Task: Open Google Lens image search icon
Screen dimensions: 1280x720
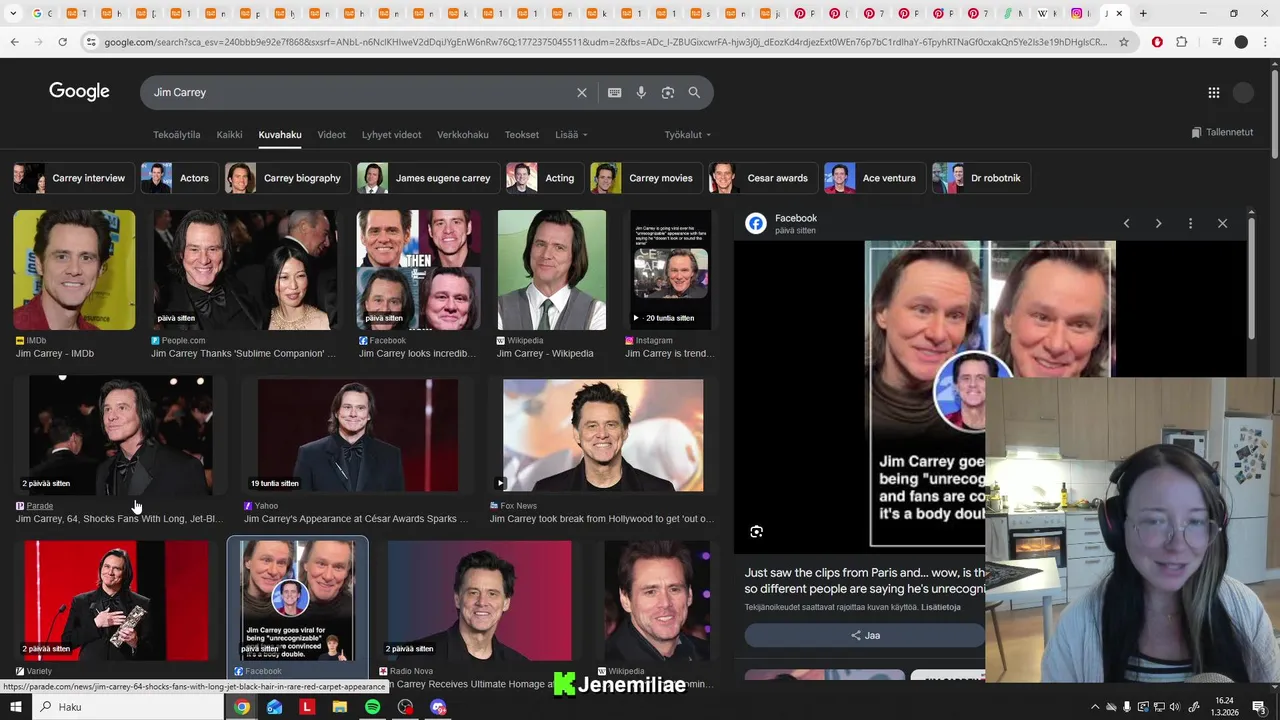Action: (x=668, y=92)
